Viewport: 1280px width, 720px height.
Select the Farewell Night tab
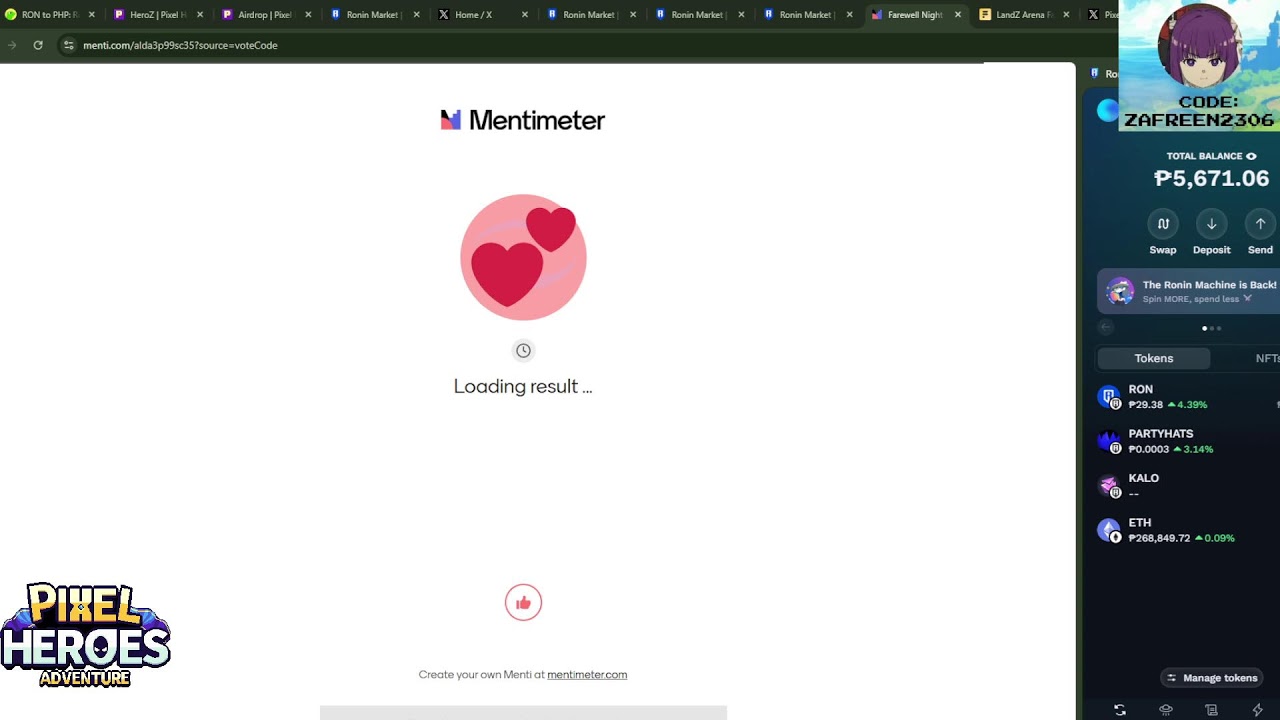click(914, 15)
